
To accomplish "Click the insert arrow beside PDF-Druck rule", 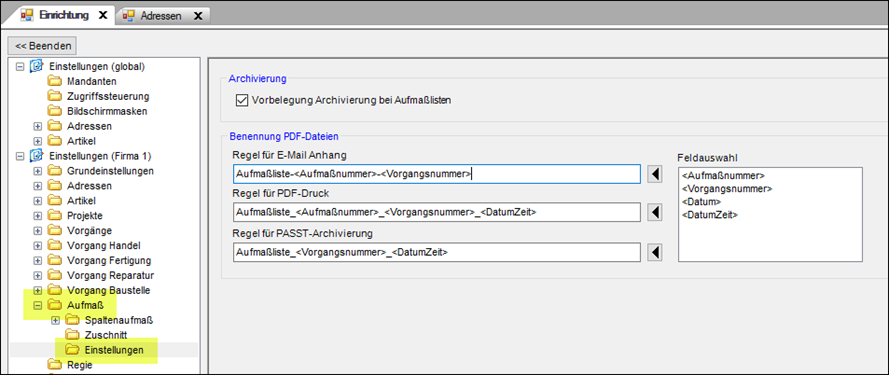I will [x=655, y=212].
